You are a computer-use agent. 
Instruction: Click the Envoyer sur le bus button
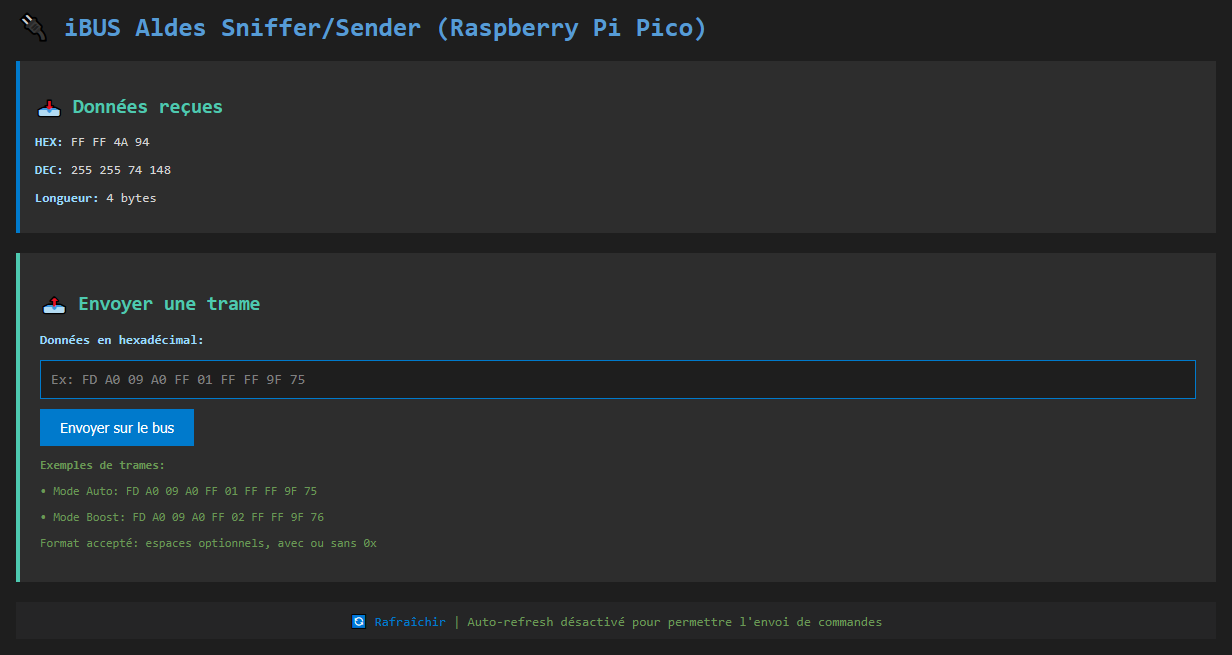point(117,428)
